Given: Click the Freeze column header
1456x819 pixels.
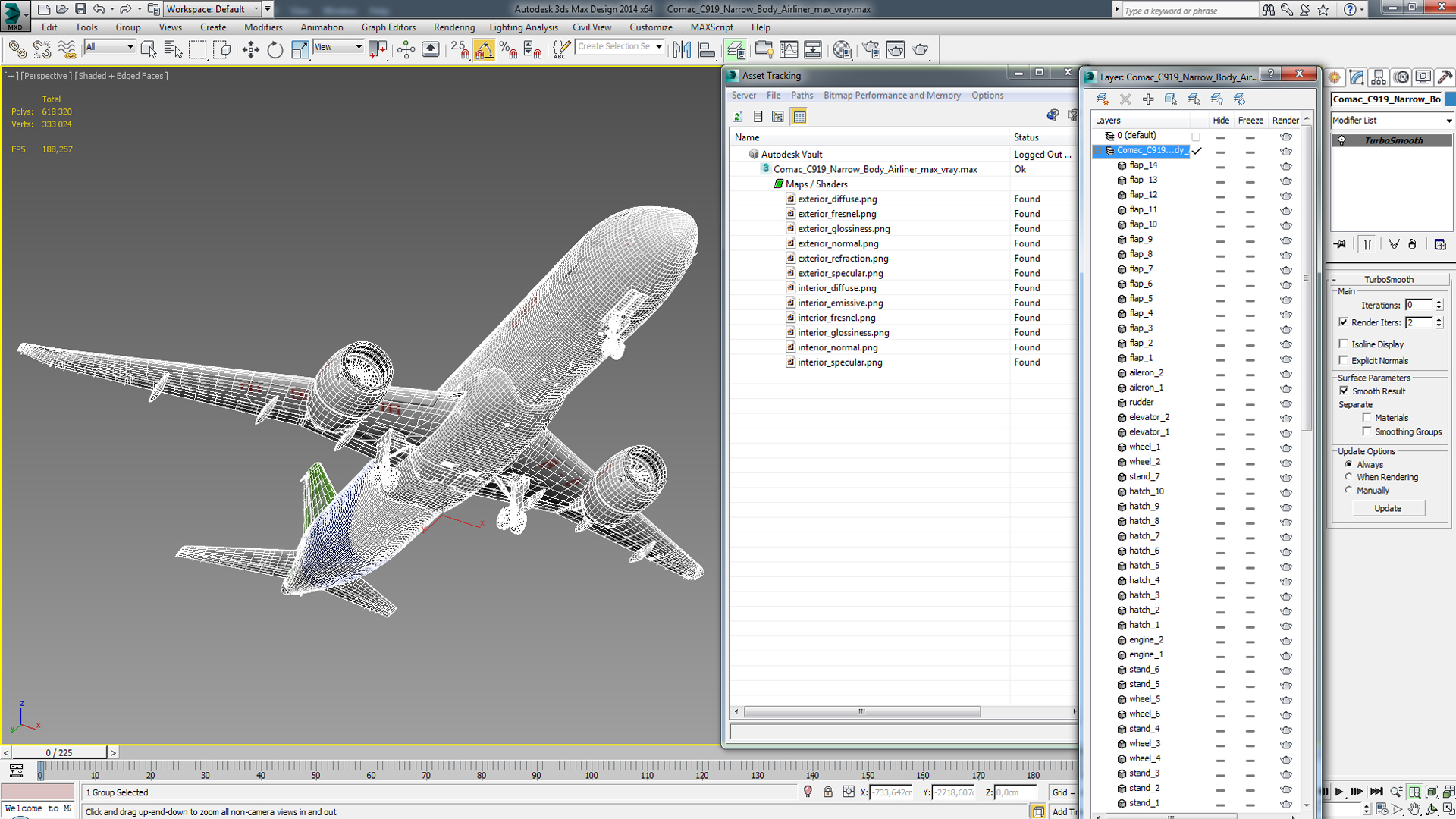Looking at the screenshot, I should [x=1250, y=121].
